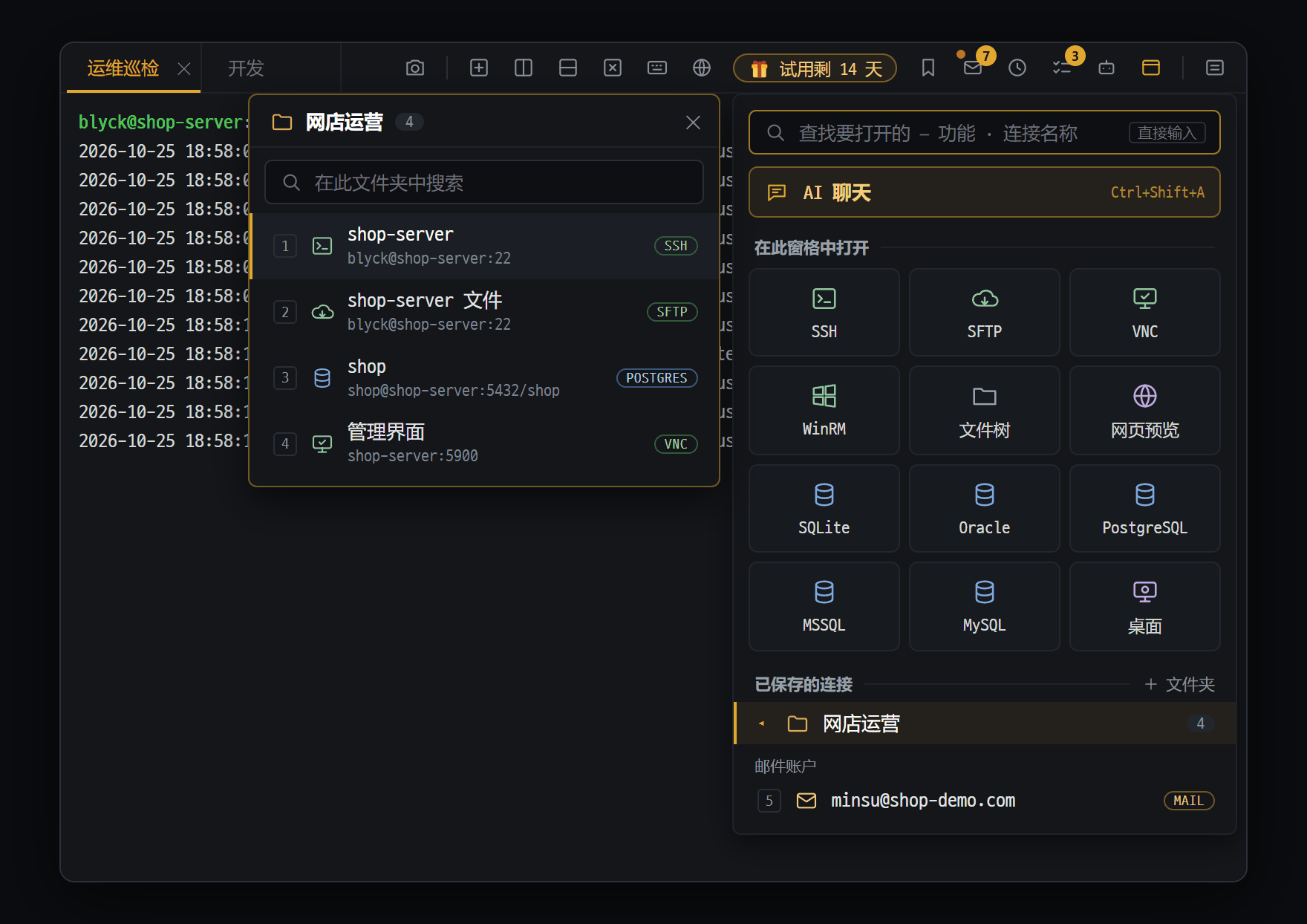Viewport: 1307px width, 924px height.
Task: Split pane vertically using the columns icon
Action: click(x=524, y=68)
